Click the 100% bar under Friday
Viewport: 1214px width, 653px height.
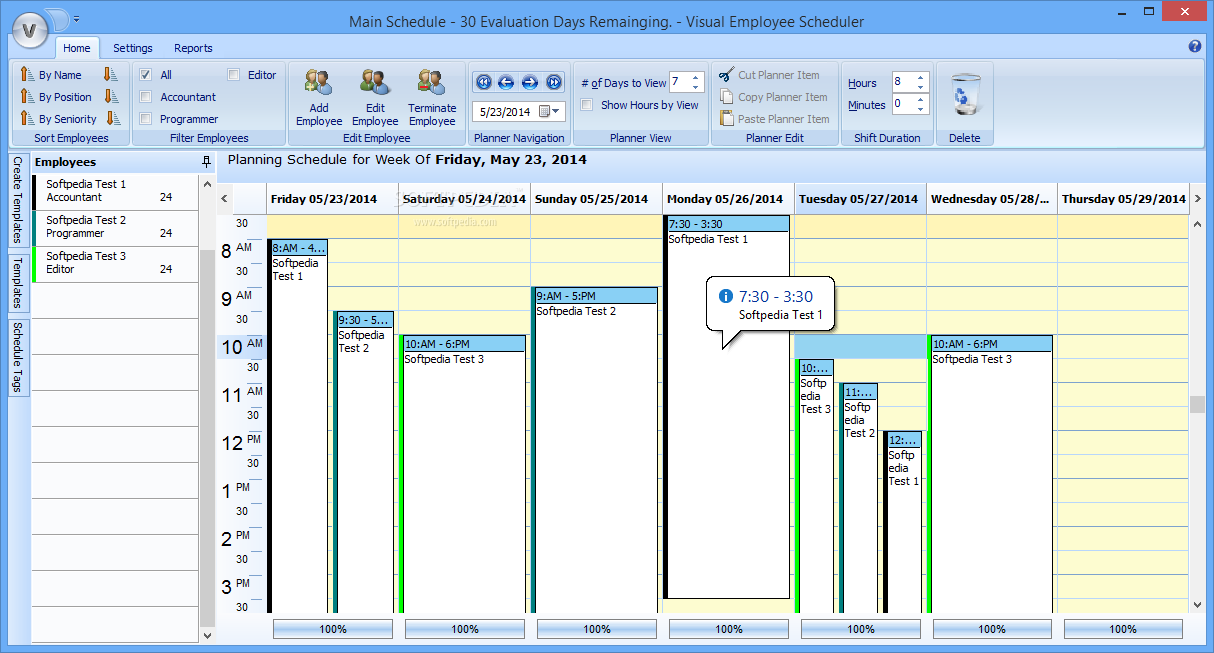(x=333, y=629)
